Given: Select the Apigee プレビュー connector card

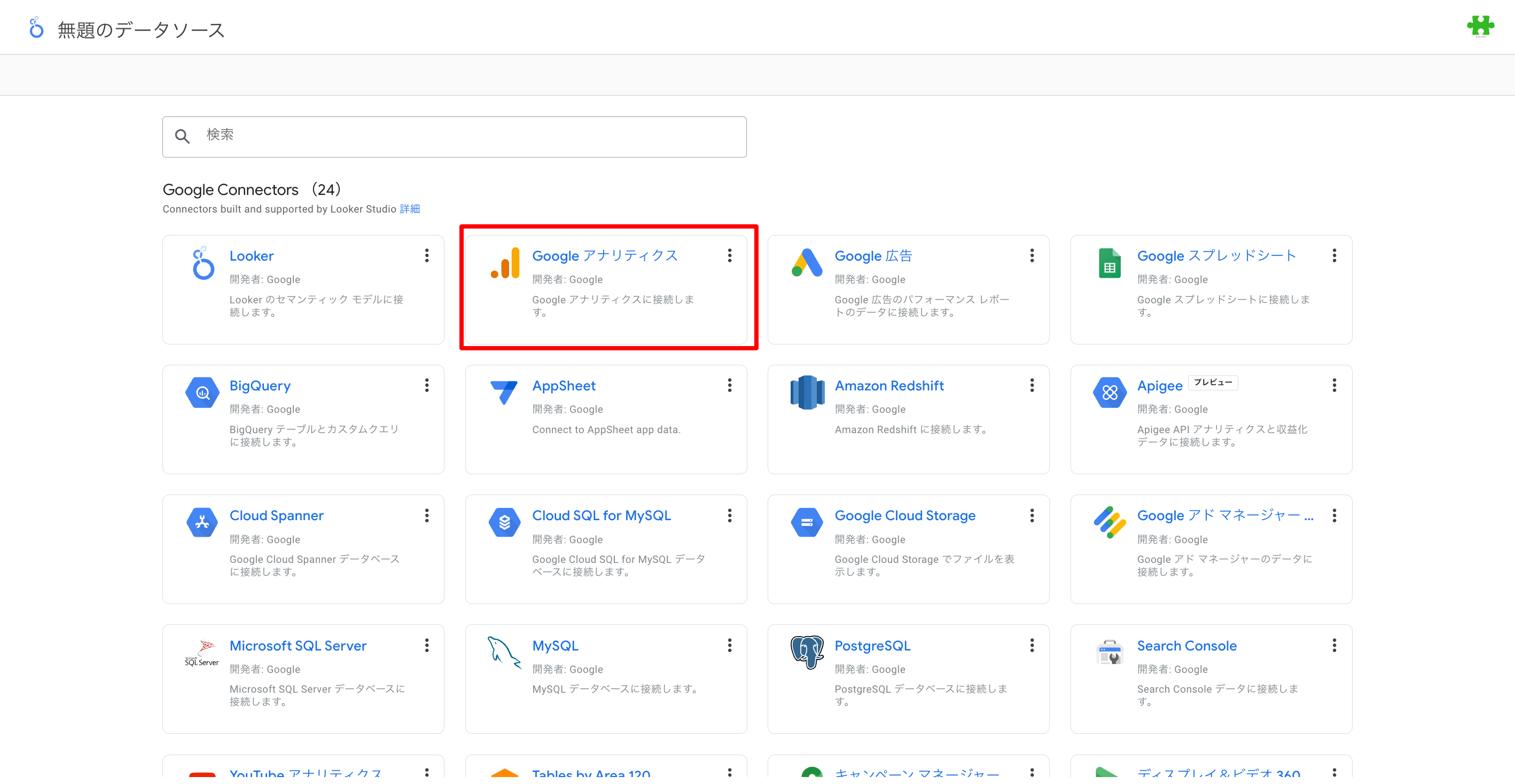Looking at the screenshot, I should tap(1211, 419).
